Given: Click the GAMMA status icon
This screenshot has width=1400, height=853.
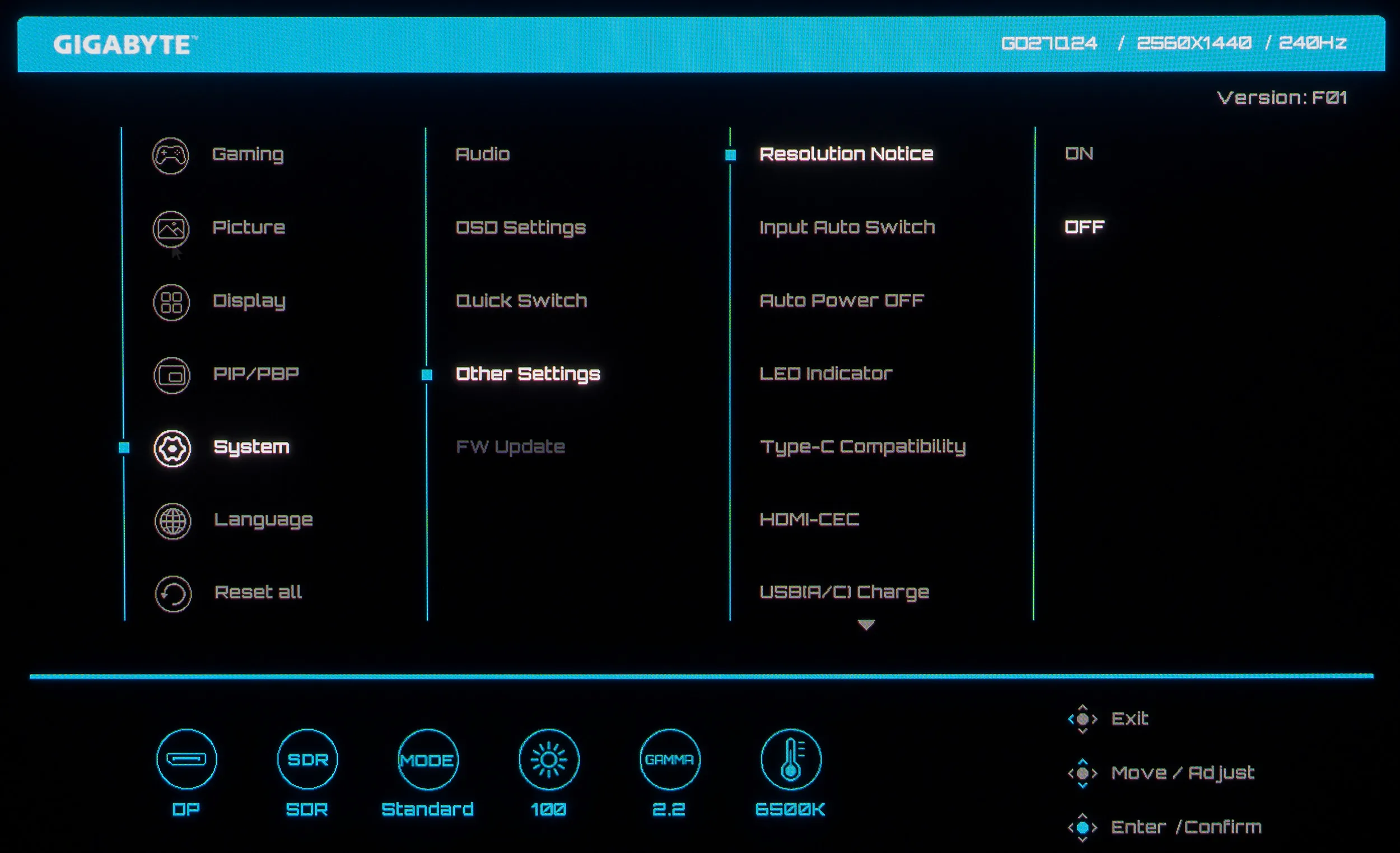Looking at the screenshot, I should pyautogui.click(x=669, y=759).
